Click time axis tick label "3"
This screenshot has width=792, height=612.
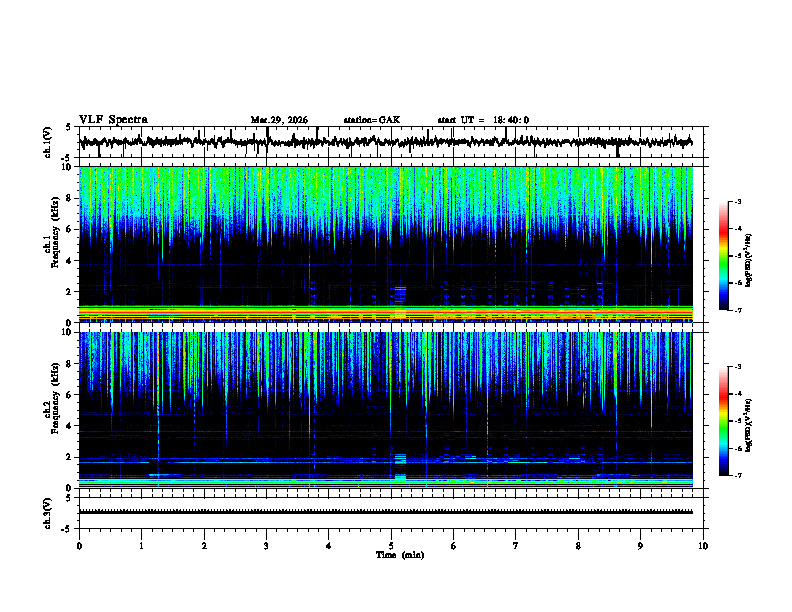click(266, 546)
